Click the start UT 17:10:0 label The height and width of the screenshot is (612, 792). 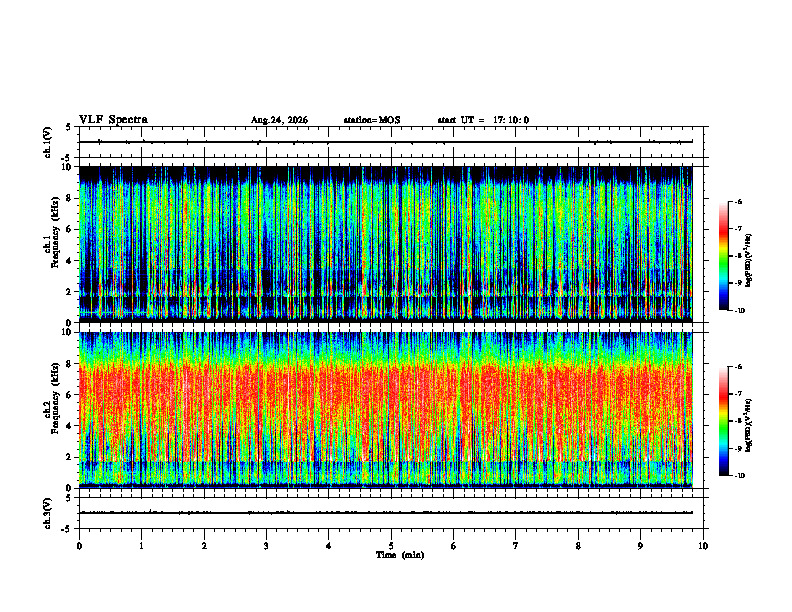click(483, 120)
